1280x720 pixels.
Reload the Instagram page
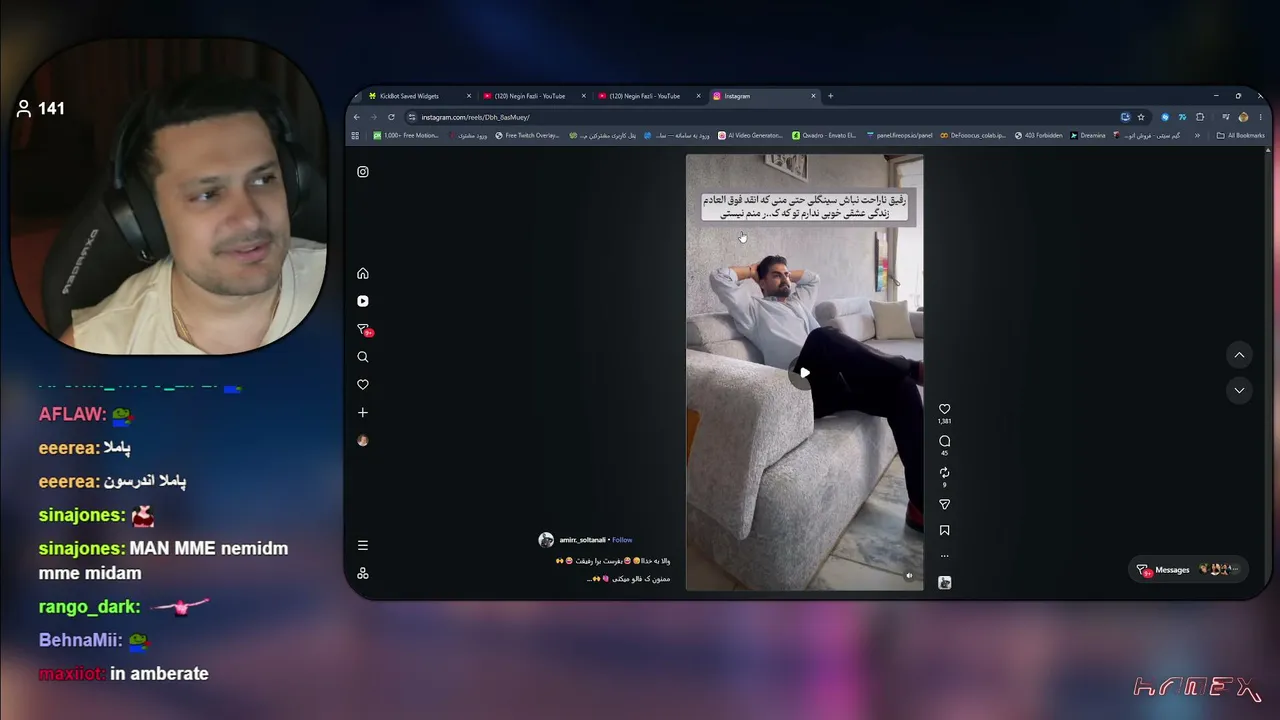tap(391, 117)
